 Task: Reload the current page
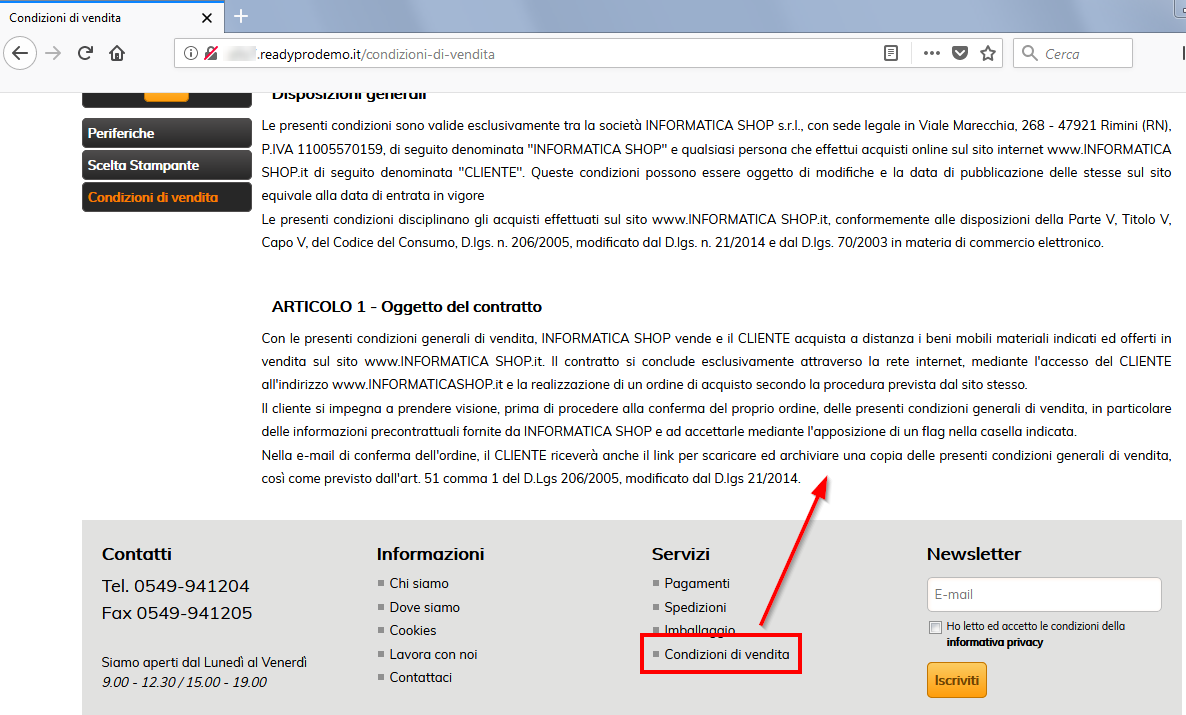coord(85,53)
